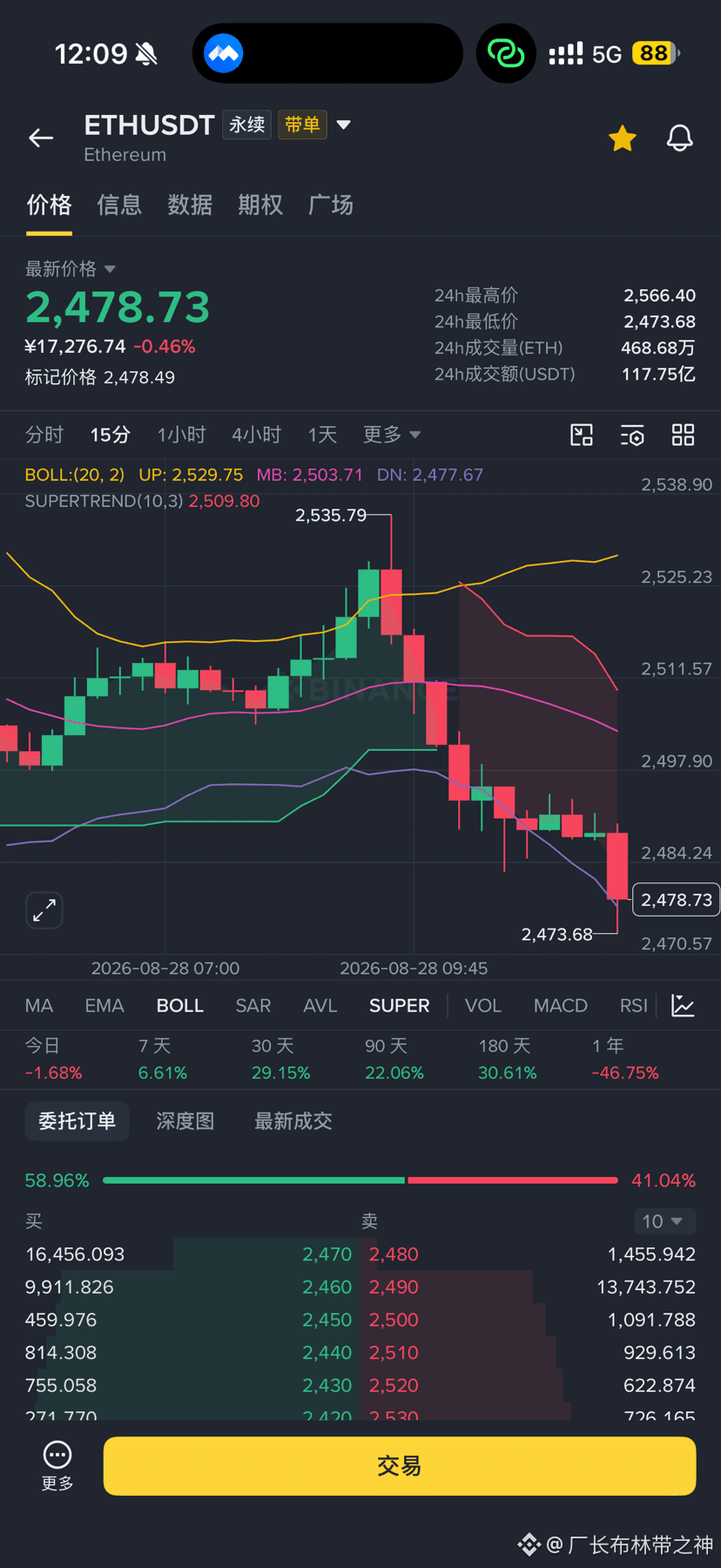The height and width of the screenshot is (1568, 721).
Task: Tap the 永续 perpetual badge
Action: pyautogui.click(x=247, y=125)
